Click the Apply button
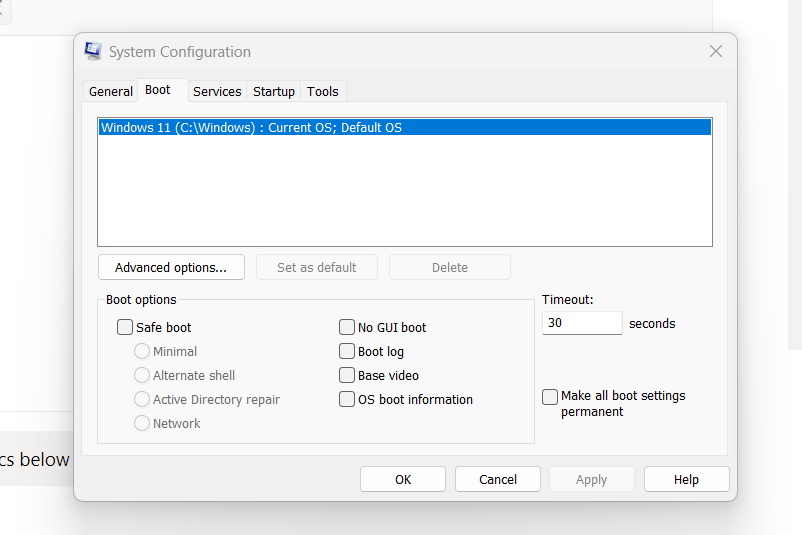The width and height of the screenshot is (802, 535). pos(592,479)
